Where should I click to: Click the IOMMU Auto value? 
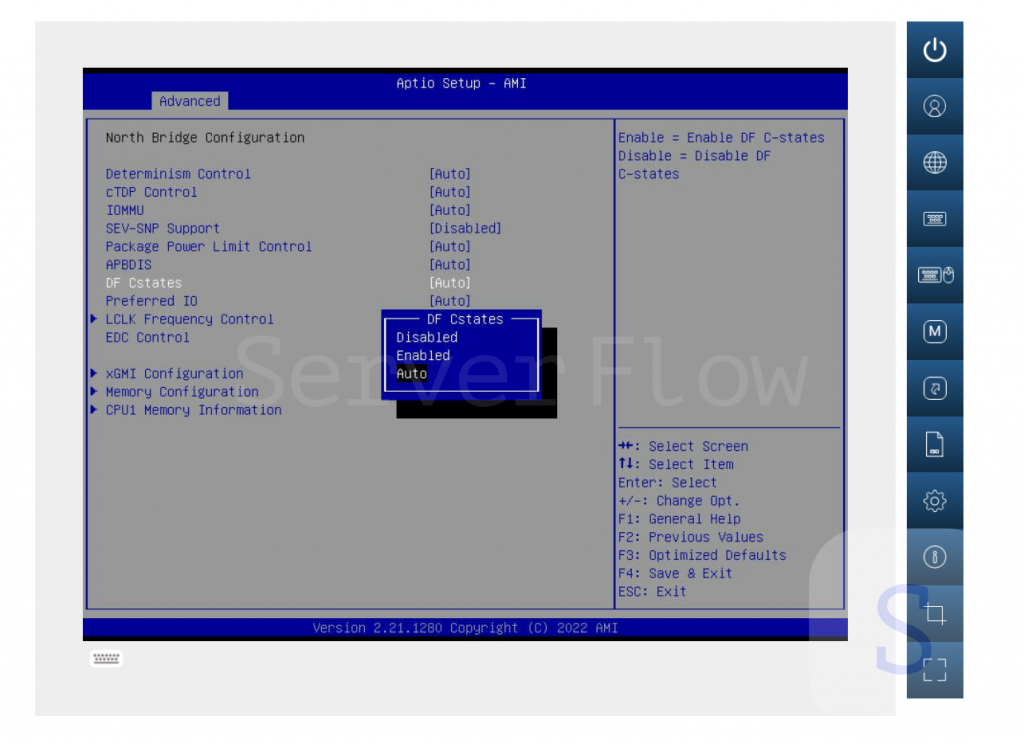tap(449, 210)
